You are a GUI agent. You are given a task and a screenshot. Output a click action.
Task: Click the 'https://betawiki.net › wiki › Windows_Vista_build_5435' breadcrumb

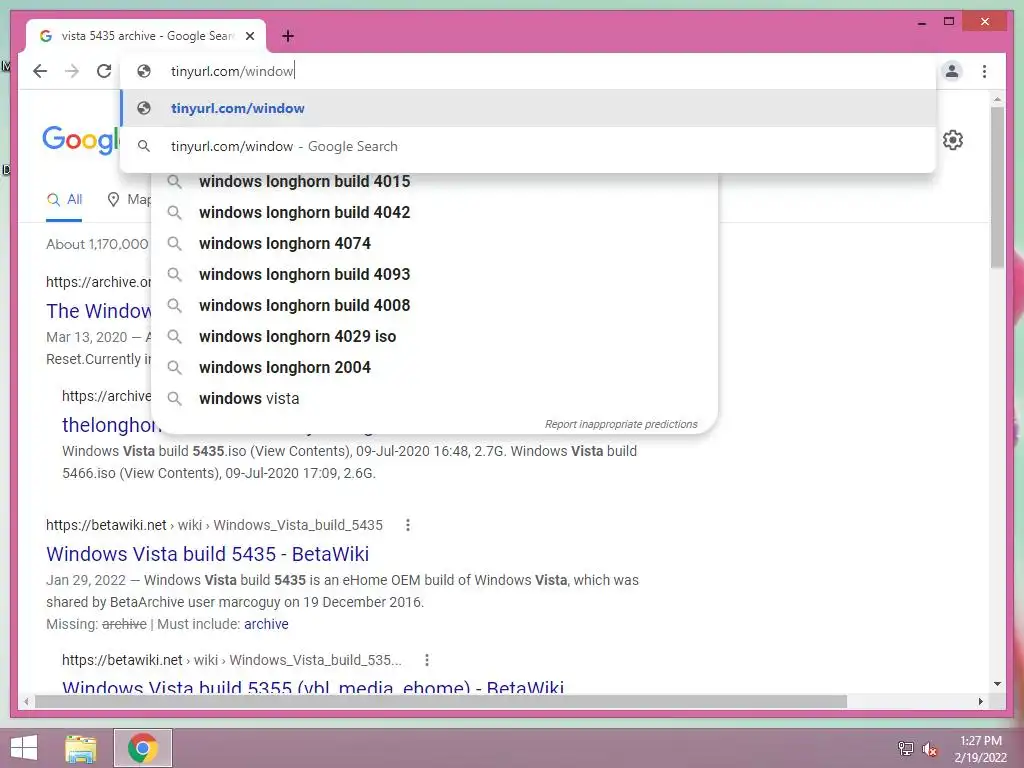[x=214, y=525]
